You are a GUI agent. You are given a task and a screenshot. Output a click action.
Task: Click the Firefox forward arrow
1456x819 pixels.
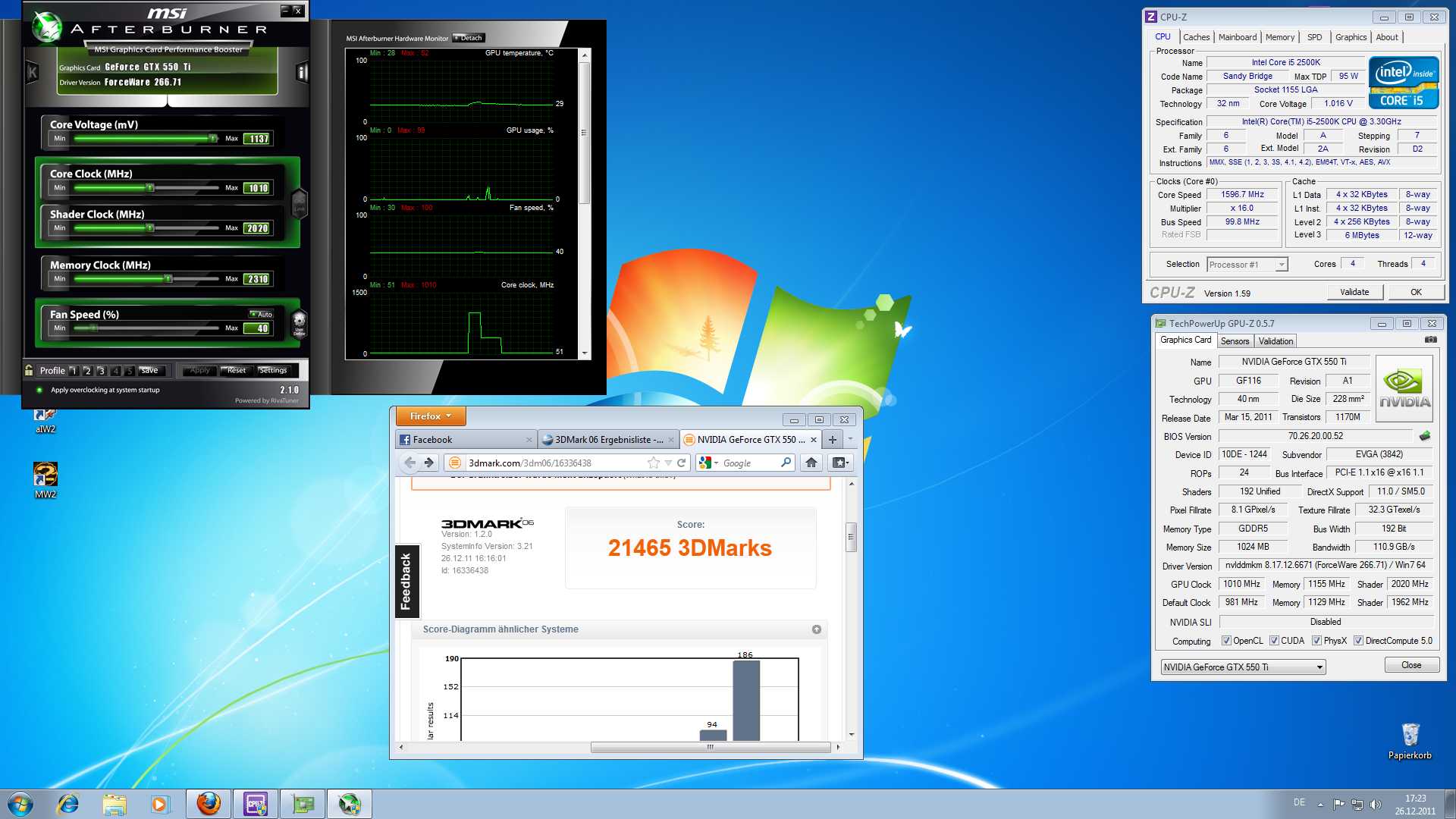(429, 463)
